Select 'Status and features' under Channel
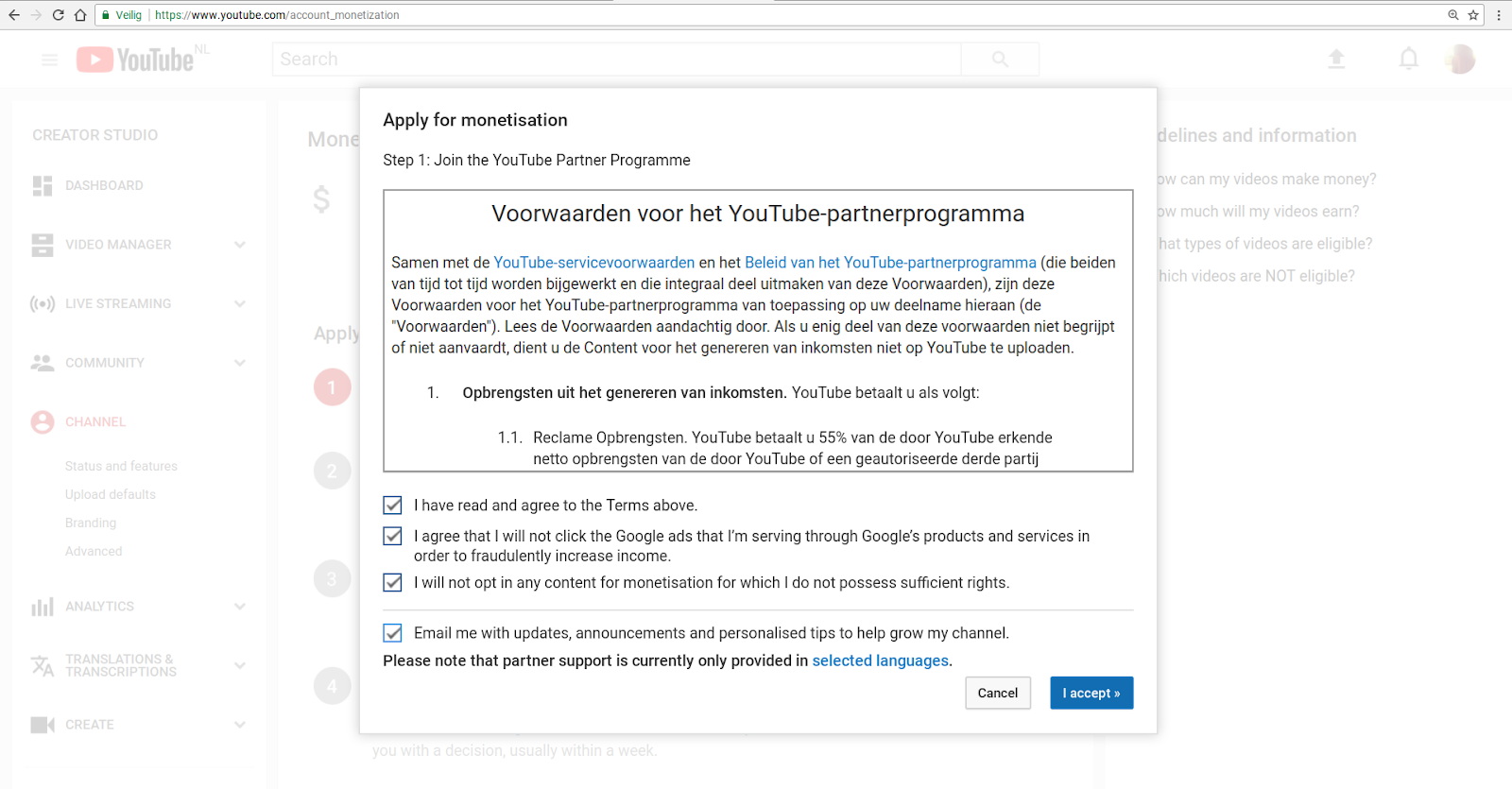The width and height of the screenshot is (1512, 789). pyautogui.click(x=121, y=466)
